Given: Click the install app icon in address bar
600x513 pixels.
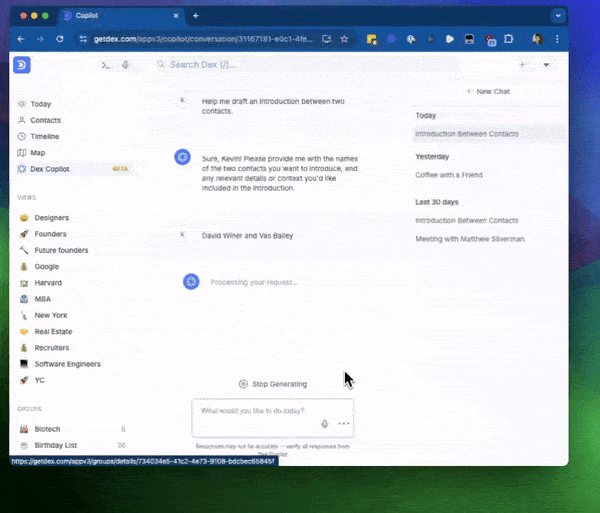Looking at the screenshot, I should point(326,39).
